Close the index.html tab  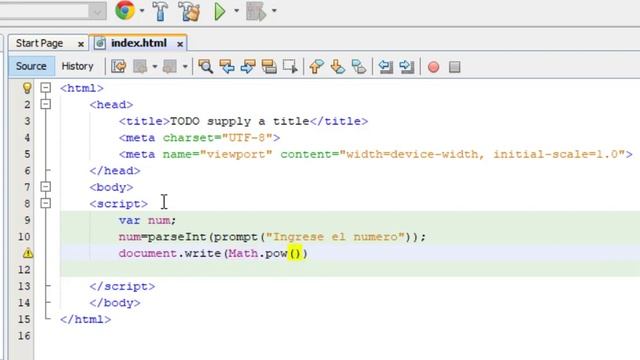[x=180, y=44]
